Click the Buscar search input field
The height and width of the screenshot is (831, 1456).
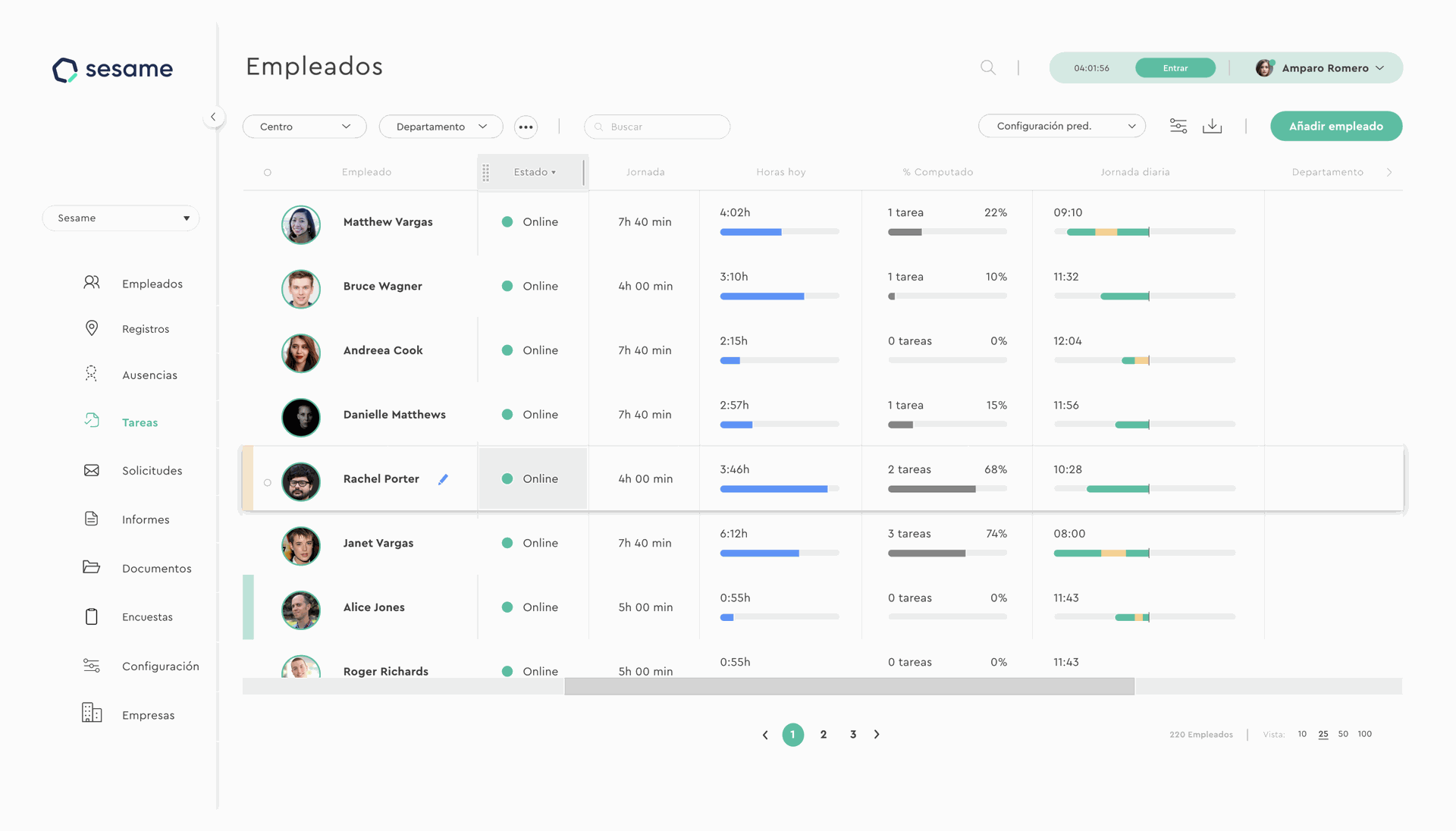[x=657, y=127]
